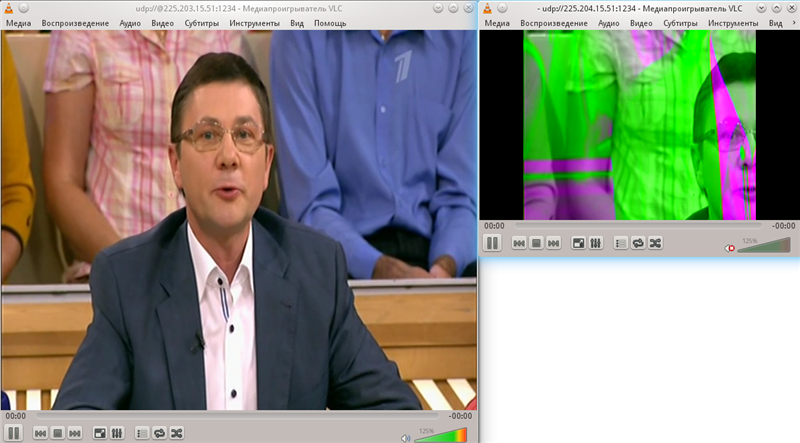Open Видео menu in right VLC window
The height and width of the screenshot is (443, 800).
[x=641, y=23]
